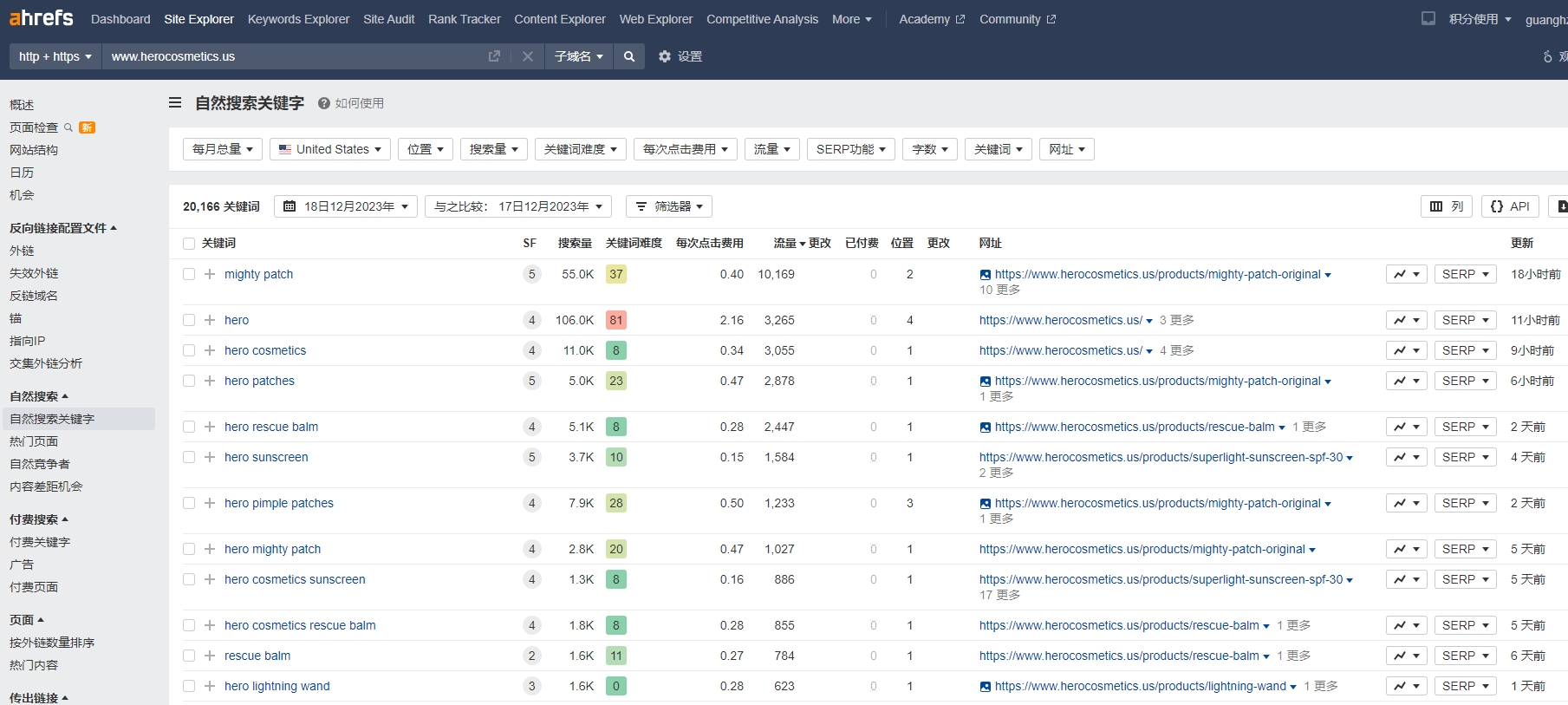Click the search magnifier button
Screen dimensions: 1568x705
click(x=629, y=56)
